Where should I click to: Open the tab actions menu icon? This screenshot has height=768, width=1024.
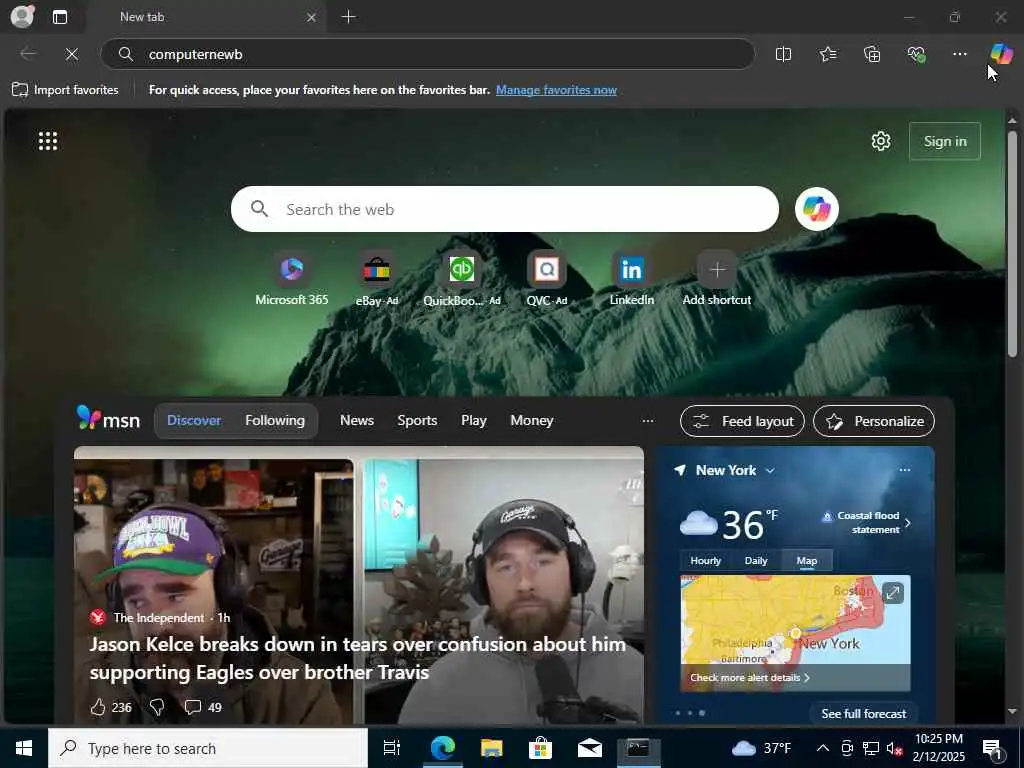coord(60,17)
